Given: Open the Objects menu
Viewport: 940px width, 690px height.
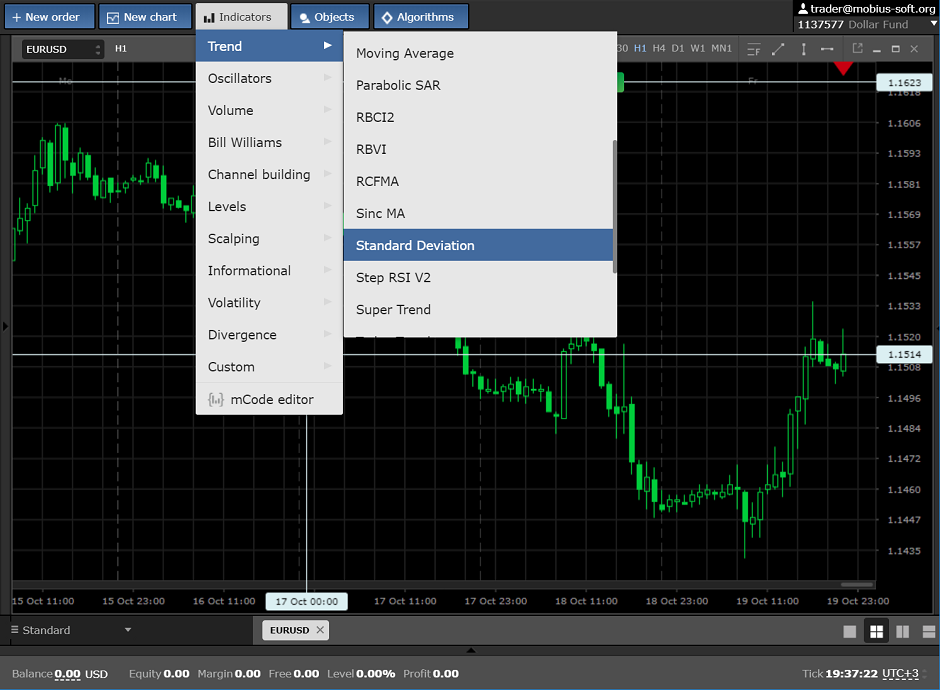Looking at the screenshot, I should (329, 17).
